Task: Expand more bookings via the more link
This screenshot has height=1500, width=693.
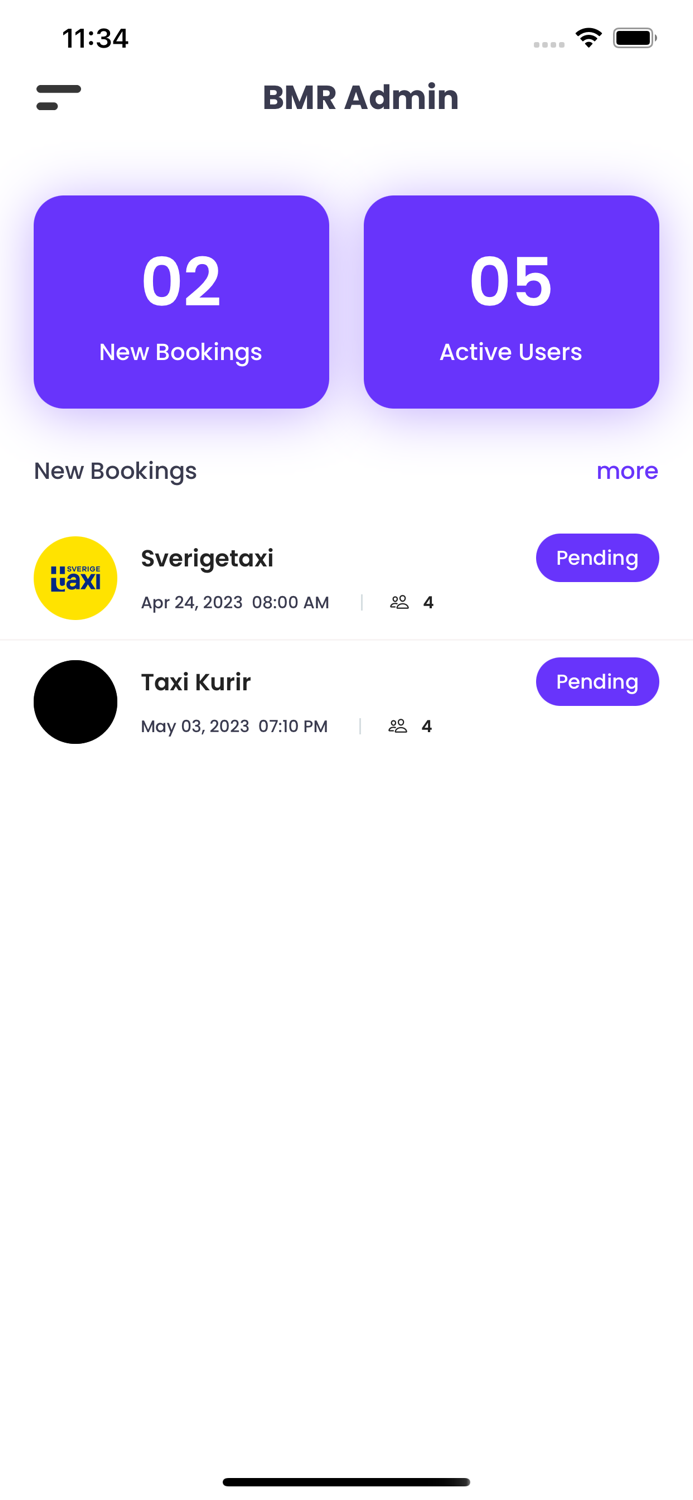Action: click(x=628, y=471)
